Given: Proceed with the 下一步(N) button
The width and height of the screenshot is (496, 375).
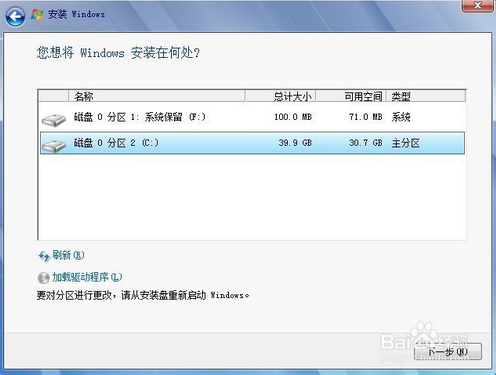Looking at the screenshot, I should 448,352.
